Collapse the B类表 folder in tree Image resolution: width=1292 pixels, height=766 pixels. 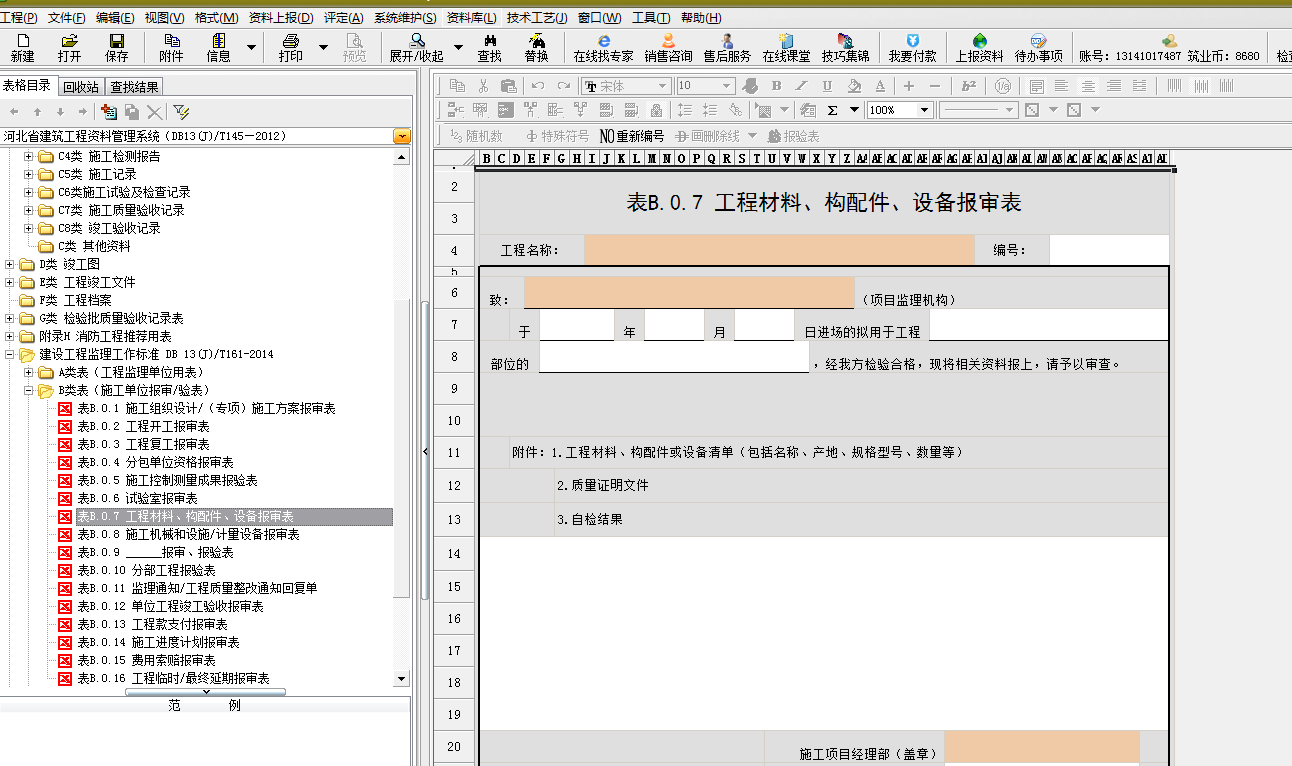tap(29, 391)
